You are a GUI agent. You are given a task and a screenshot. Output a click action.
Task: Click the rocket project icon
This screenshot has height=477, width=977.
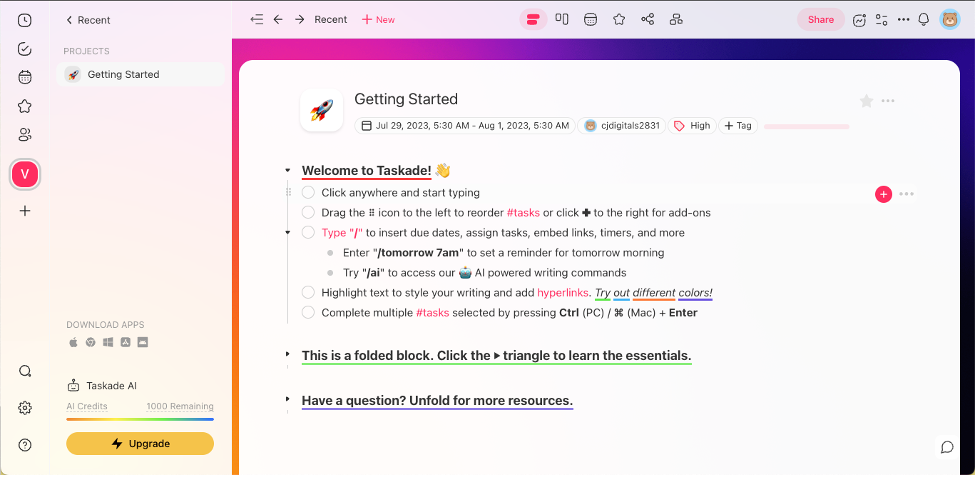coord(322,110)
